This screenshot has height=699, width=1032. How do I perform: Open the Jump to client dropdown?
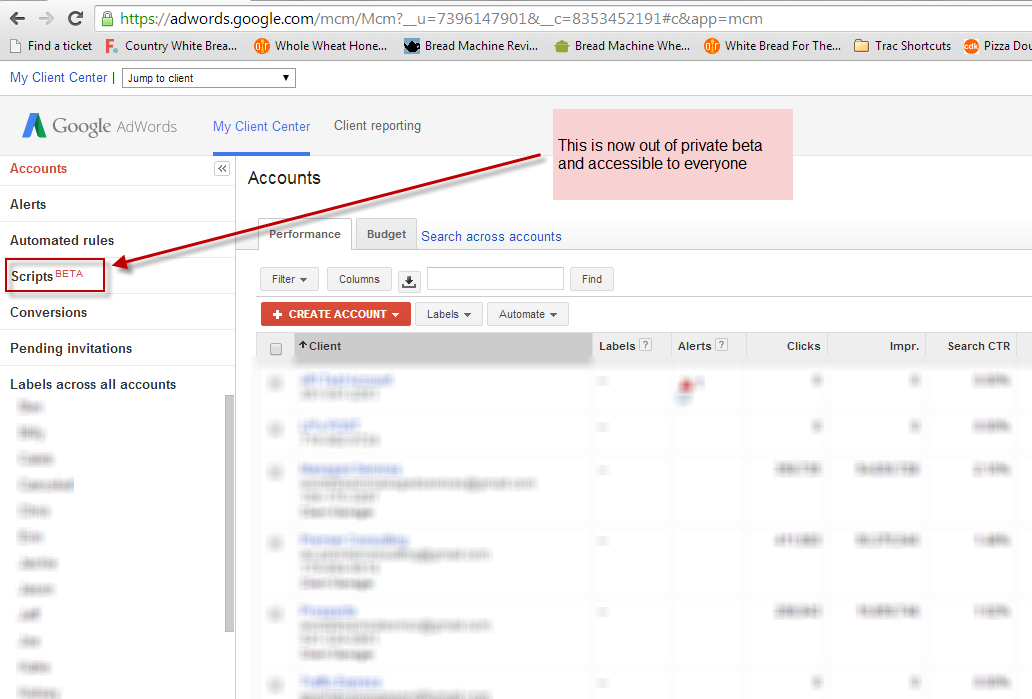(209, 78)
